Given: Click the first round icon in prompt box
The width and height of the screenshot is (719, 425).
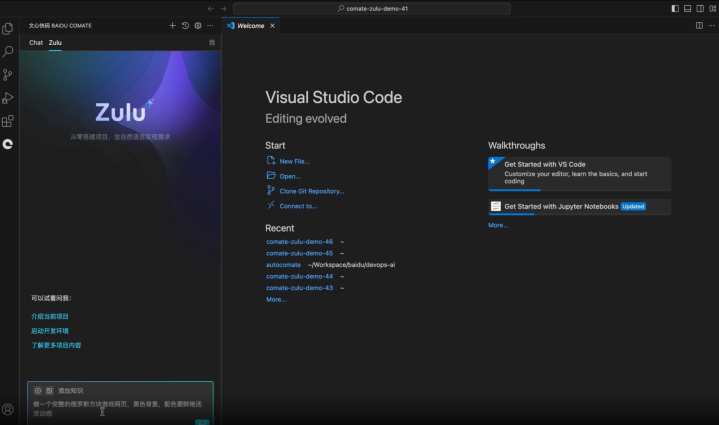Looking at the screenshot, I should click(x=38, y=391).
